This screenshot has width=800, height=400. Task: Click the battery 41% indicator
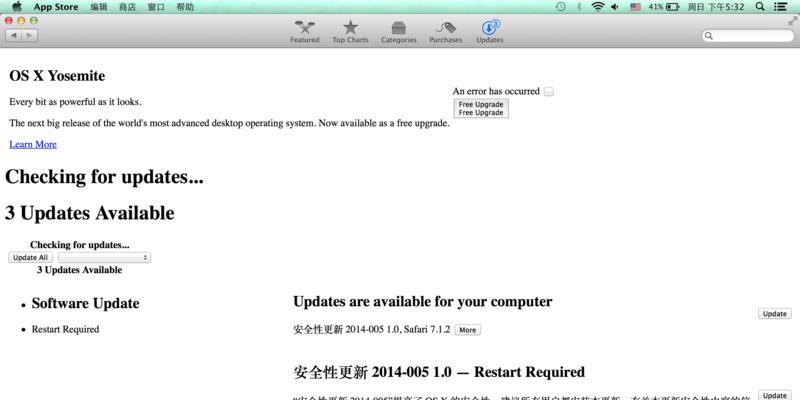point(664,7)
